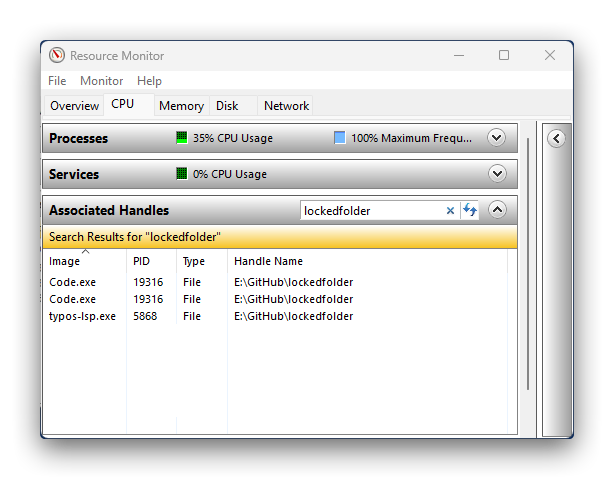Click the vertical scrollbar of main pane
Viewport: 614px width, 489px height.
pyautogui.click(x=528, y=263)
